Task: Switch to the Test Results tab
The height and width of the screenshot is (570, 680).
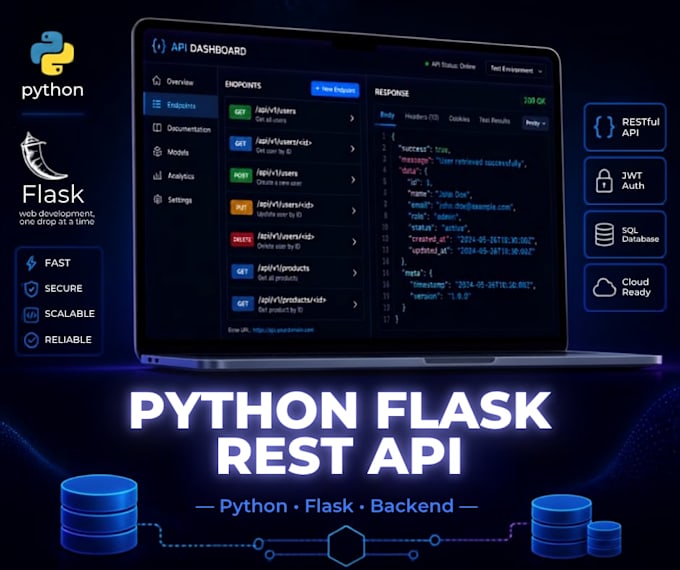Action: 494,121
